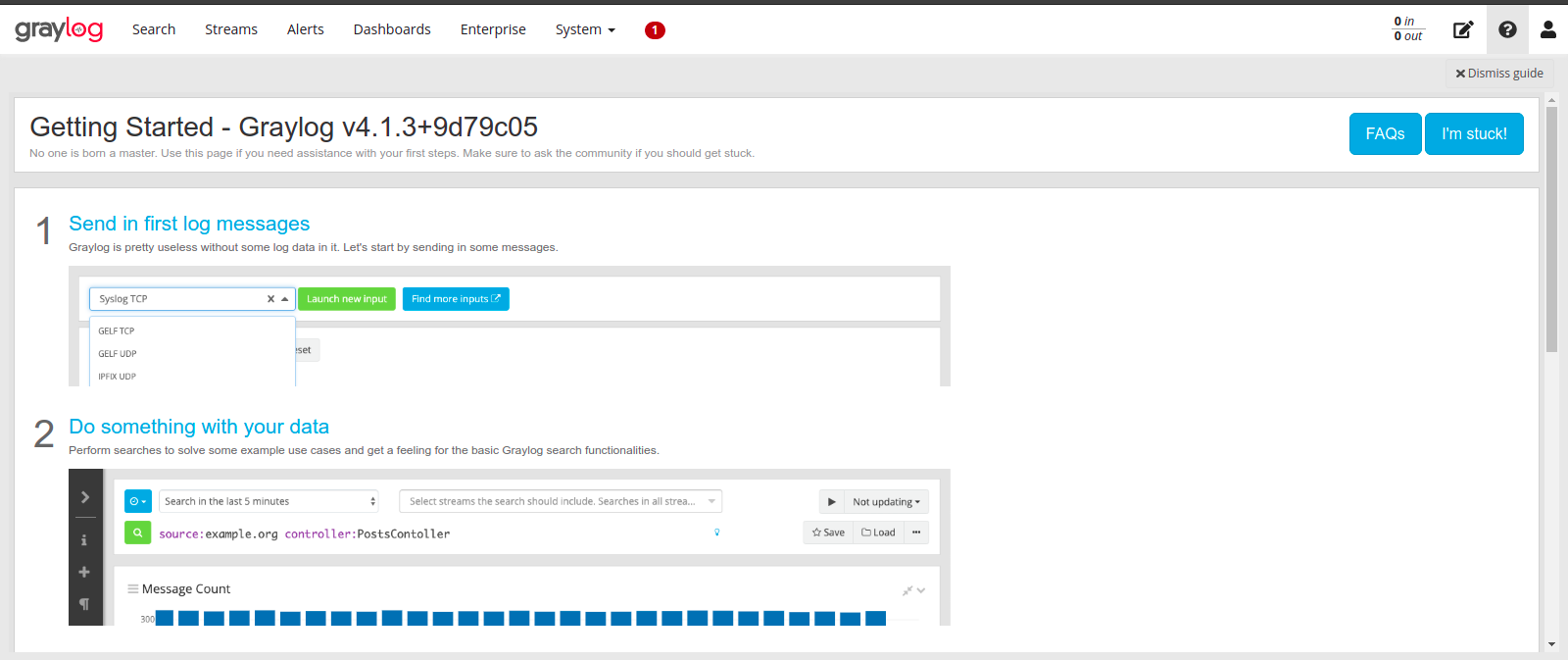Open the help question mark menu
1568x660 pixels.
click(x=1507, y=29)
